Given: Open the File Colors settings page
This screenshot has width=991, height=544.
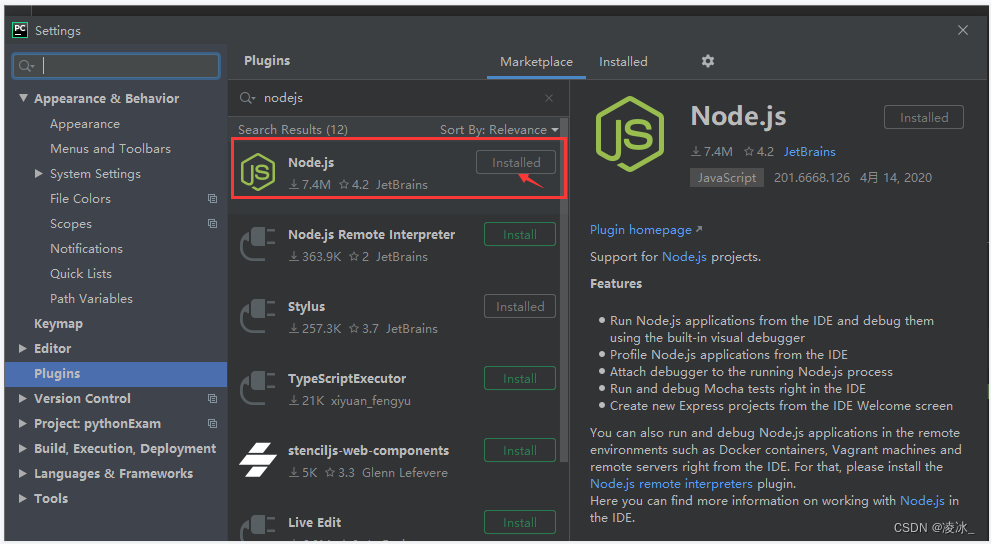Looking at the screenshot, I should (80, 198).
